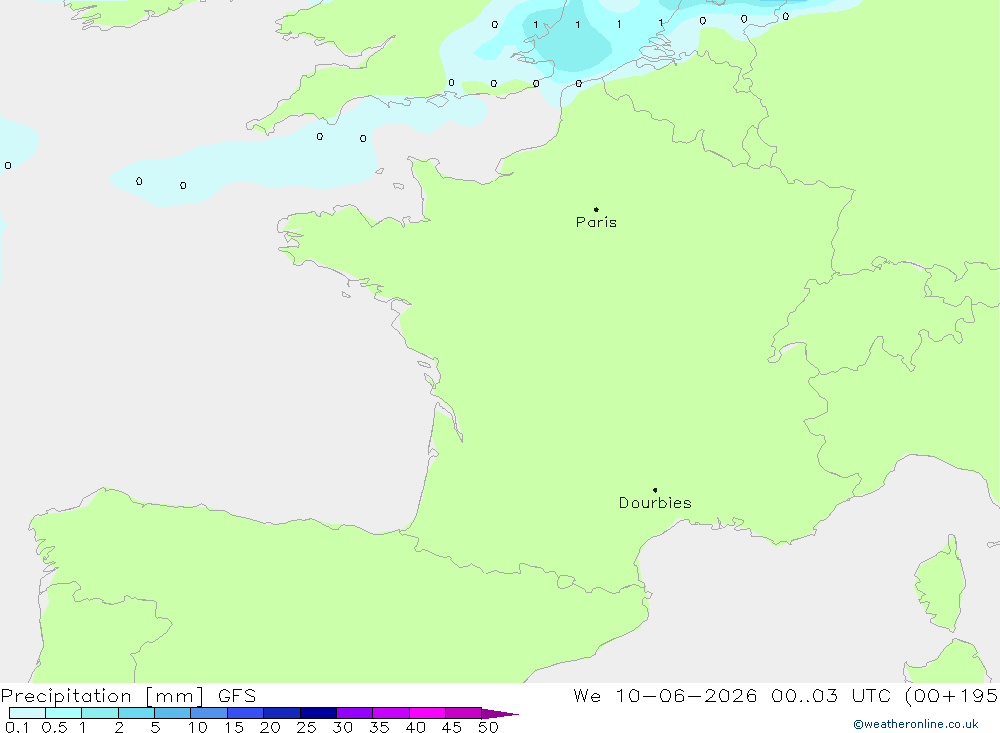Select the lightest cyan 0.1 legend swatch
The width and height of the screenshot is (1000, 733).
pyautogui.click(x=27, y=713)
